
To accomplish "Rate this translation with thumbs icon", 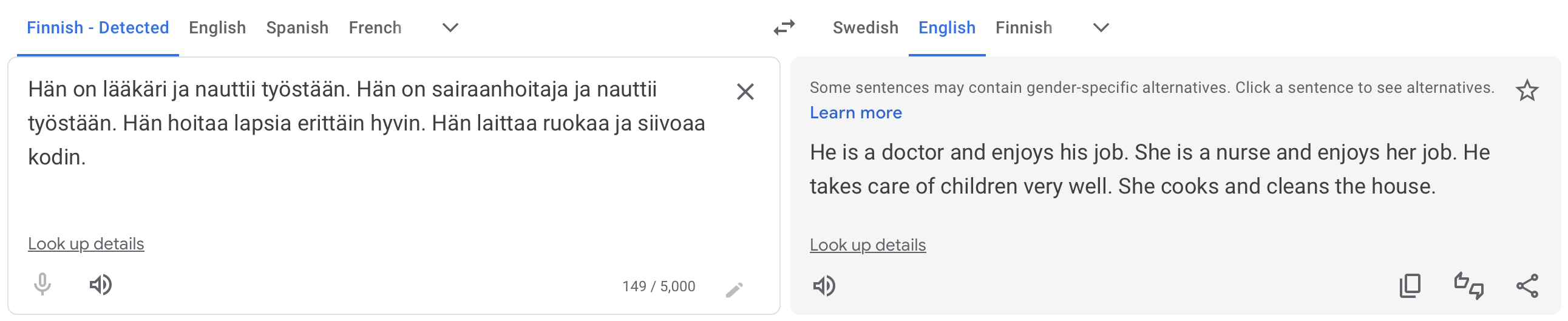I will pyautogui.click(x=1468, y=286).
